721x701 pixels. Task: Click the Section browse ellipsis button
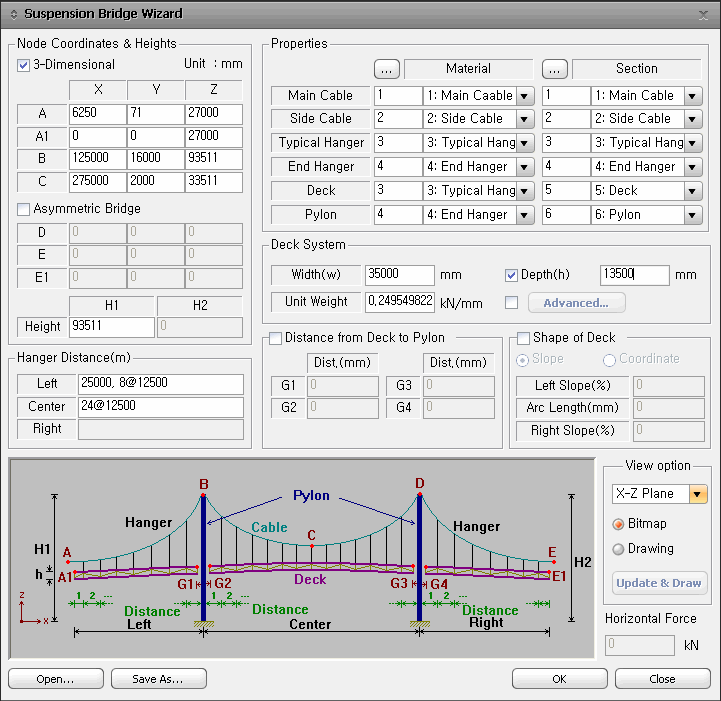pos(556,69)
